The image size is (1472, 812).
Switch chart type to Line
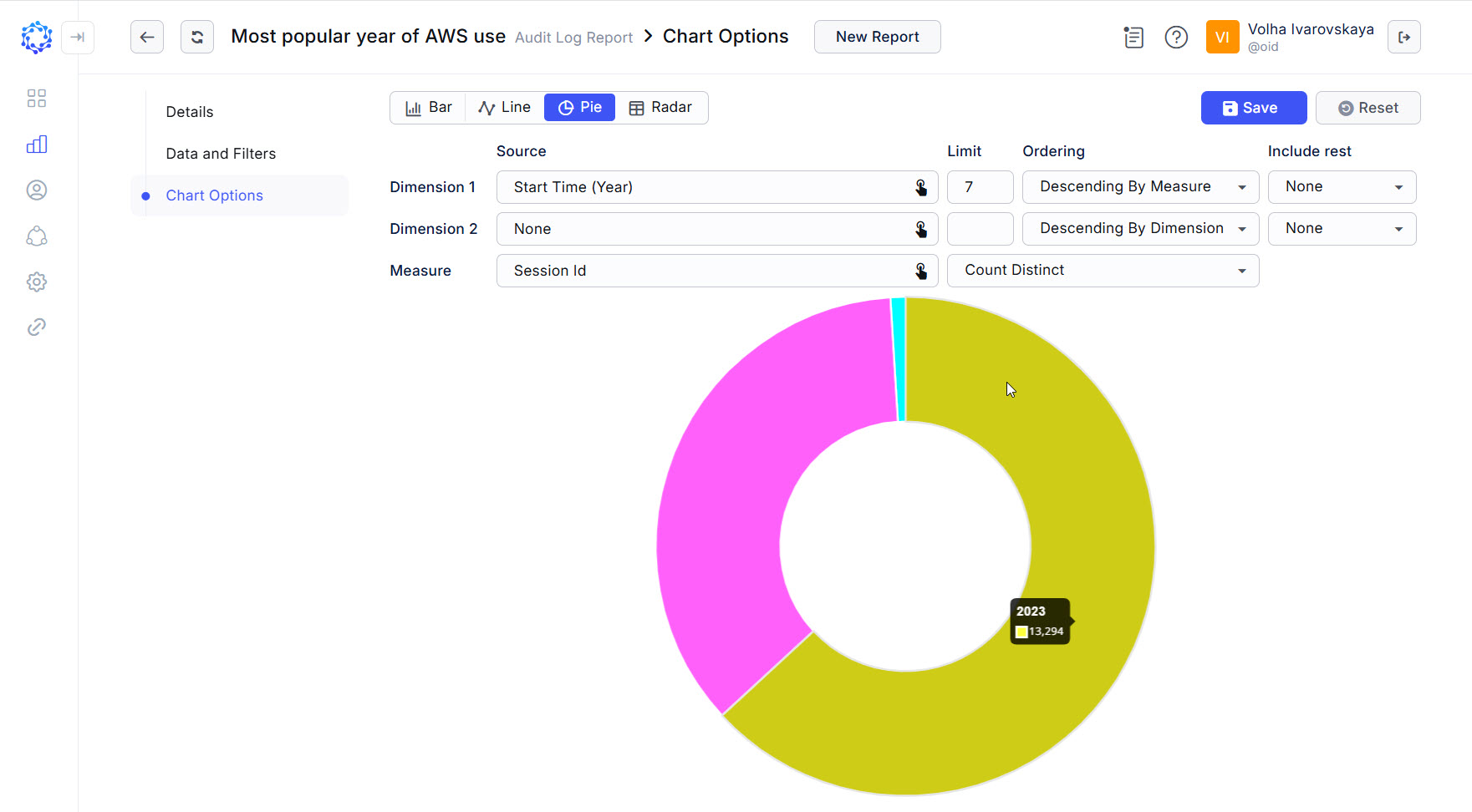[x=504, y=108]
